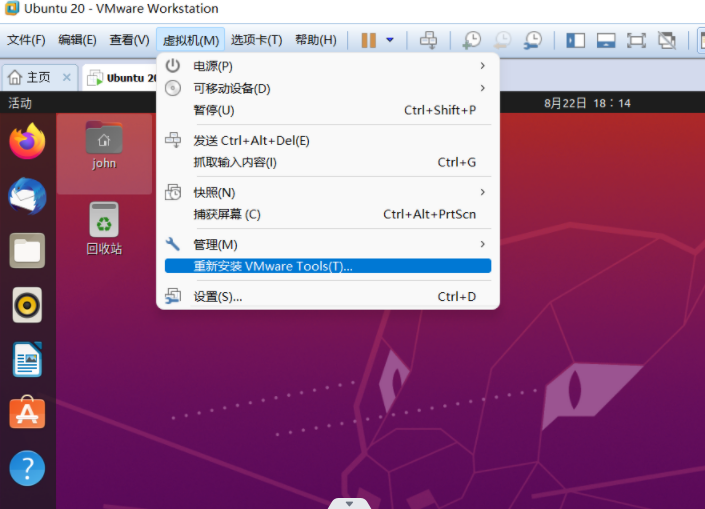Expand the 快照(N) submenu
This screenshot has height=509, width=705.
click(x=328, y=192)
